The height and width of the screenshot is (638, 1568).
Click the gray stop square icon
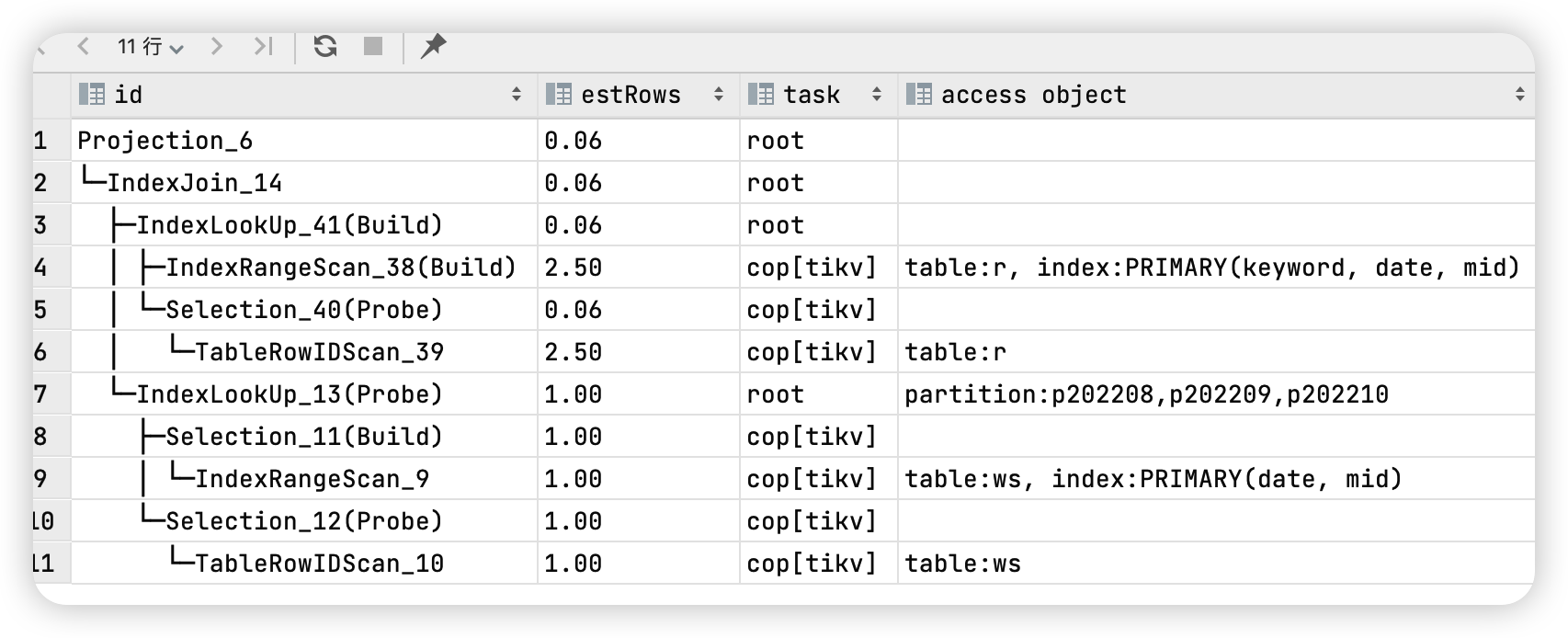coord(373,46)
